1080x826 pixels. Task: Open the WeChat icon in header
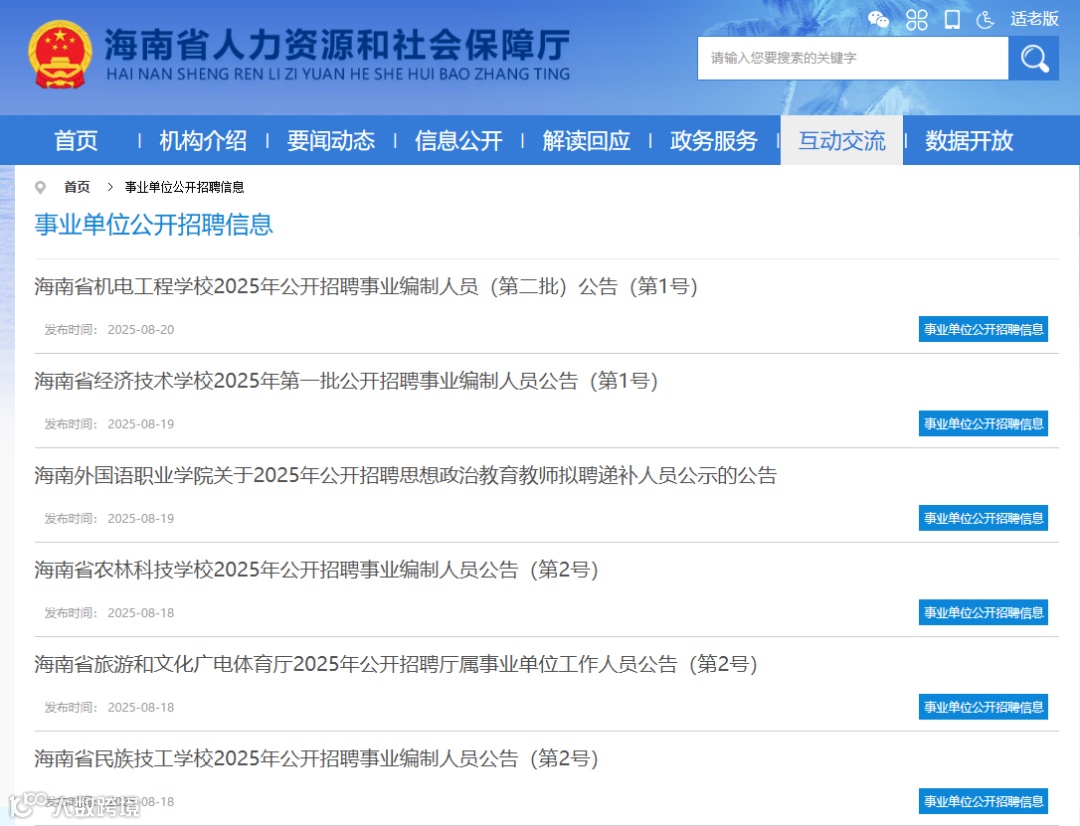[878, 19]
